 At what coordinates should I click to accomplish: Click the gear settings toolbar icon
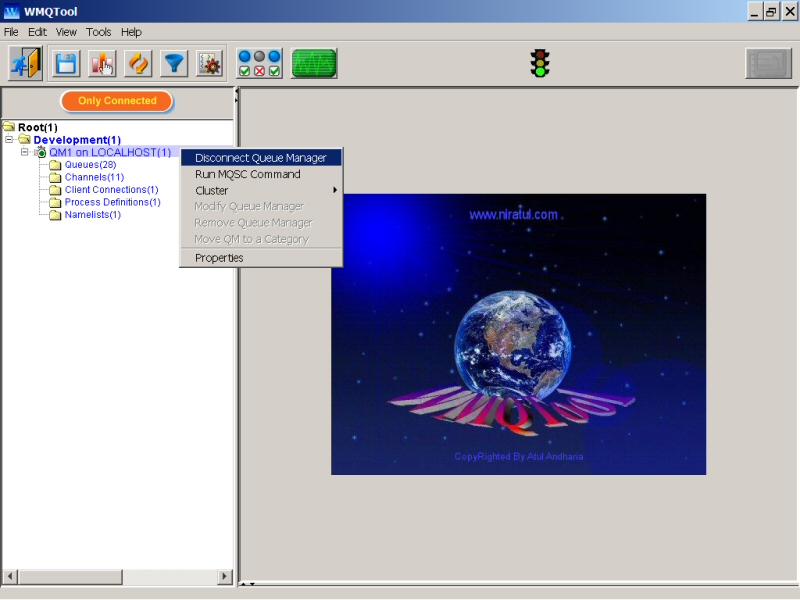coord(210,64)
